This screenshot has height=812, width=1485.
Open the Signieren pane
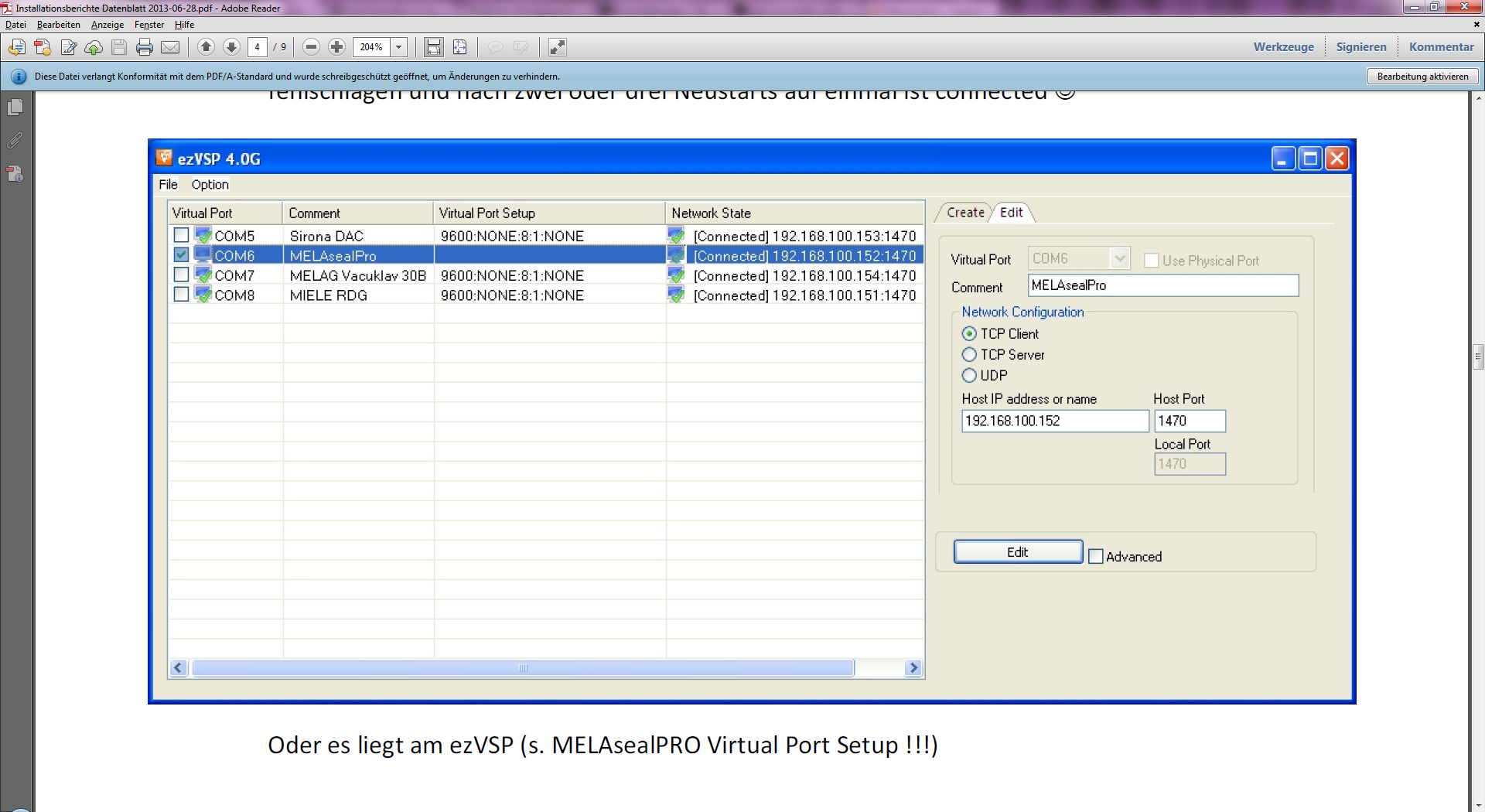point(1360,46)
